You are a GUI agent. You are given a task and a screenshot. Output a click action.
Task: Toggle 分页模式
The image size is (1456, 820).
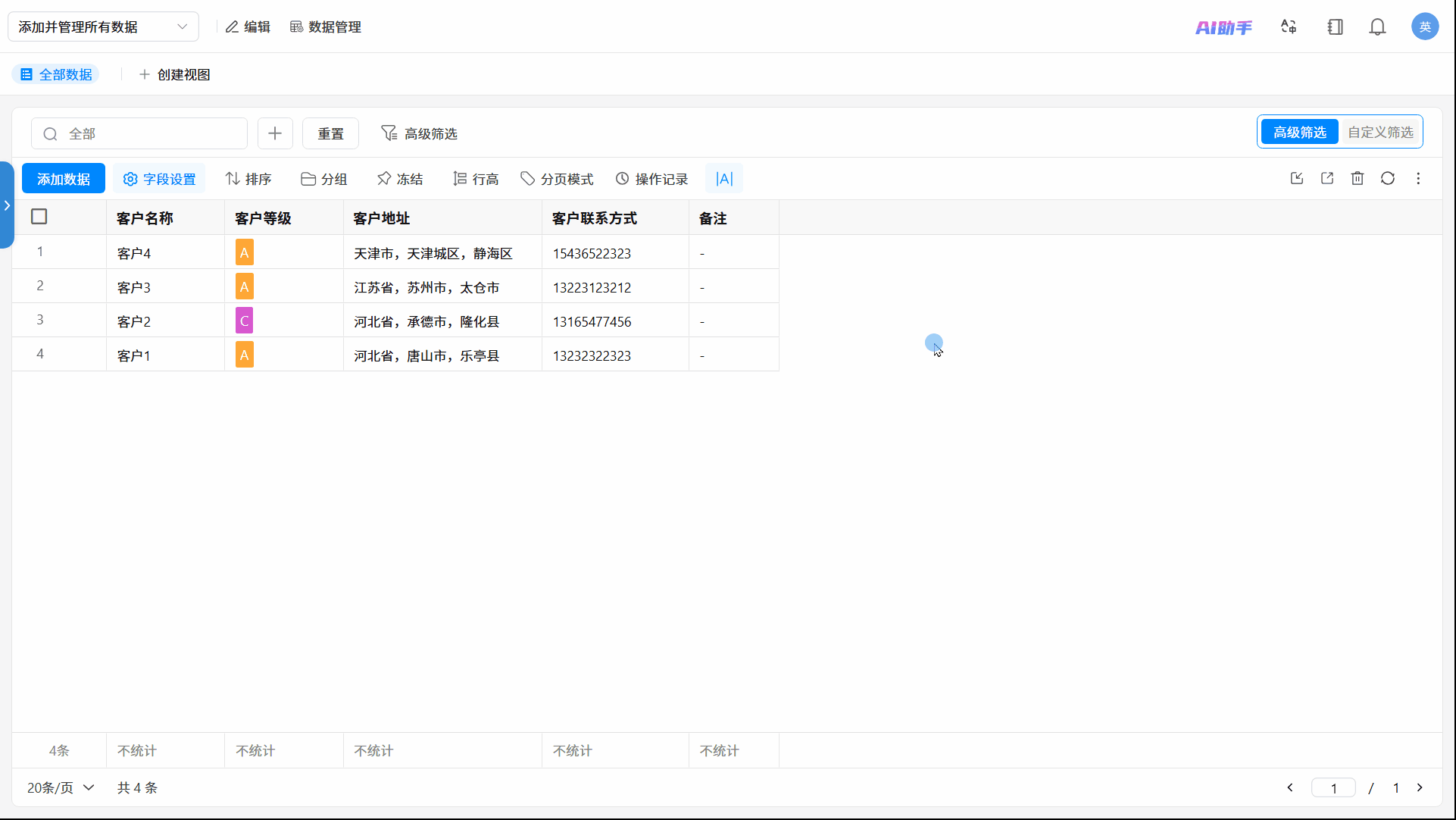click(557, 179)
